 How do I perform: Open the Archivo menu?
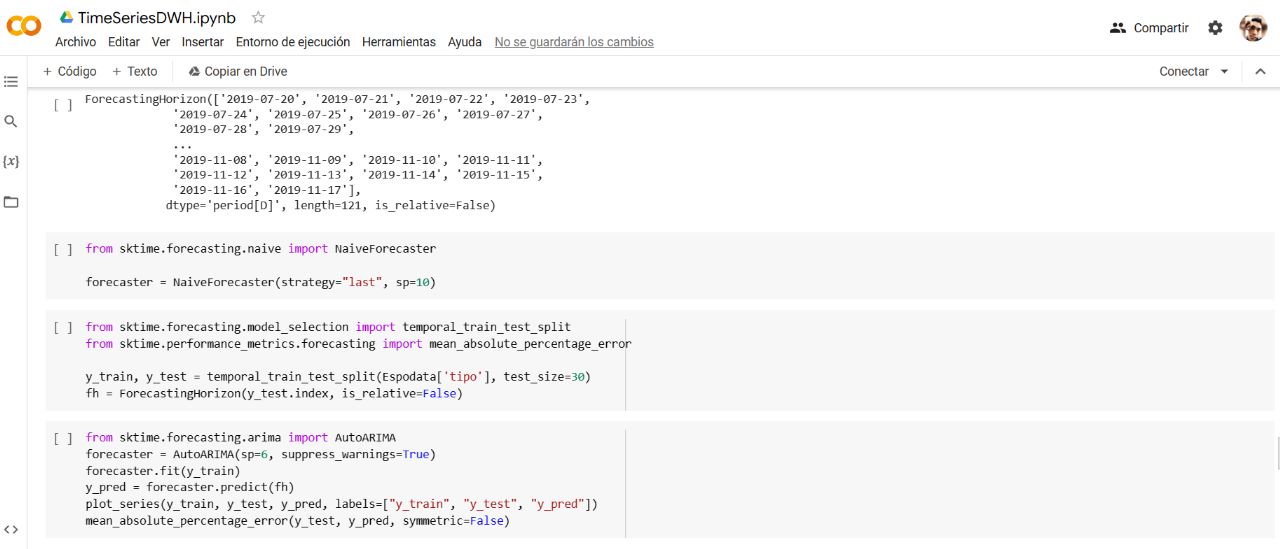(x=75, y=42)
